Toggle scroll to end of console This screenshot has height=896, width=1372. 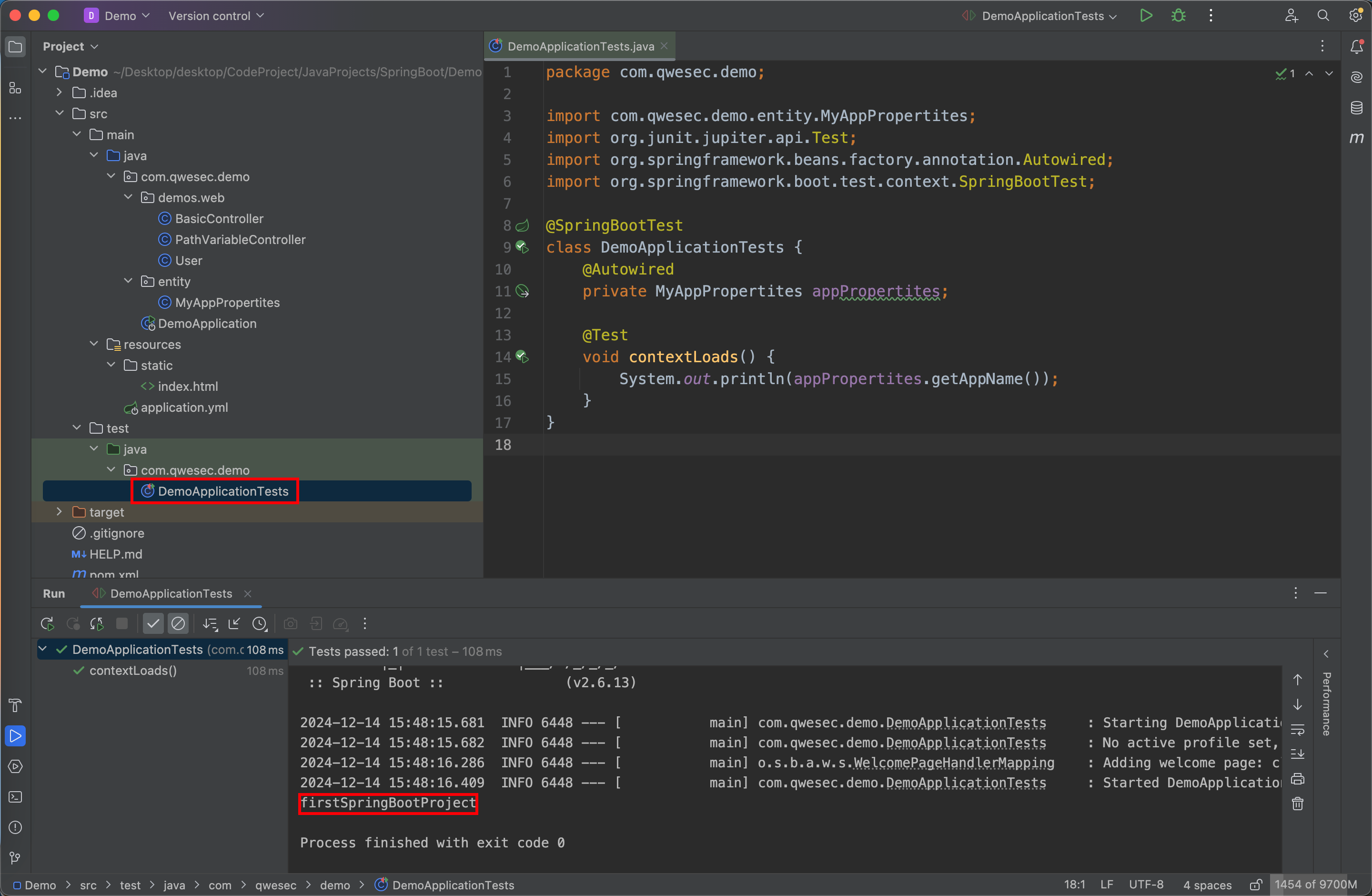[1298, 754]
